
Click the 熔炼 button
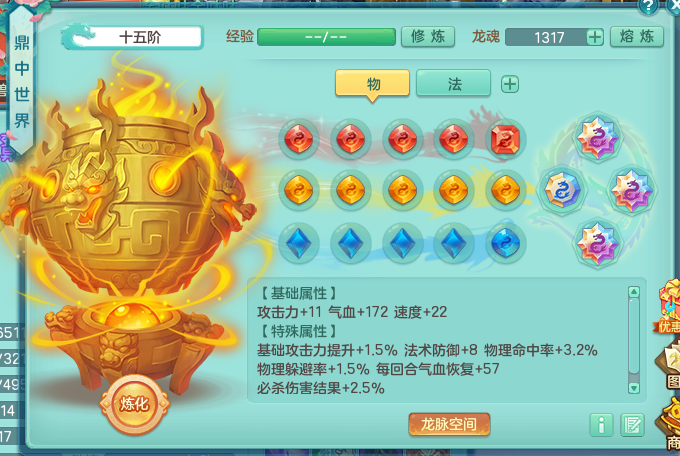point(637,36)
